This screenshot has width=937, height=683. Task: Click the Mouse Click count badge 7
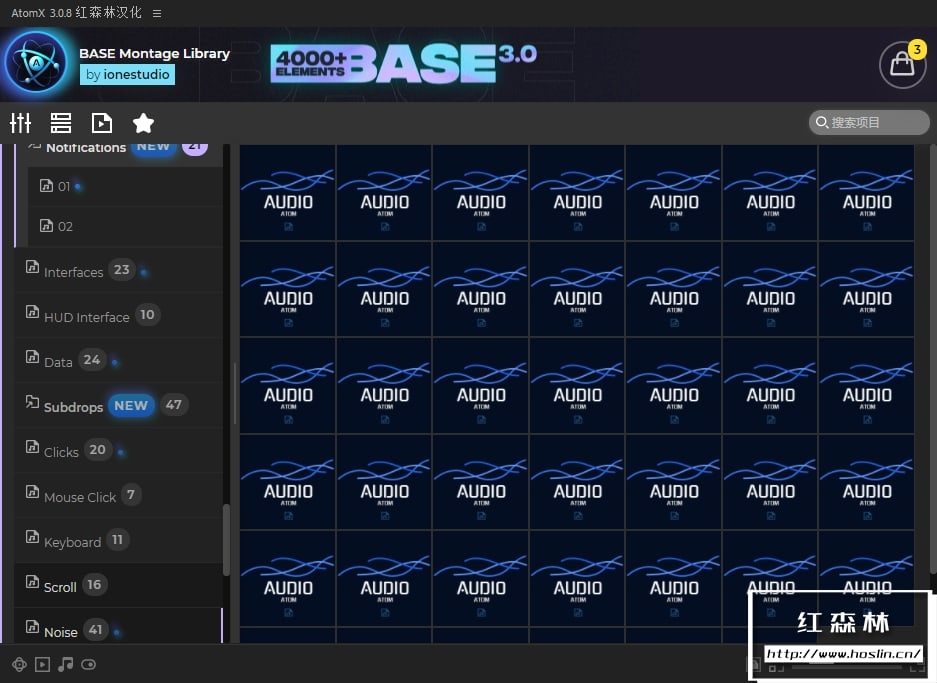[131, 495]
